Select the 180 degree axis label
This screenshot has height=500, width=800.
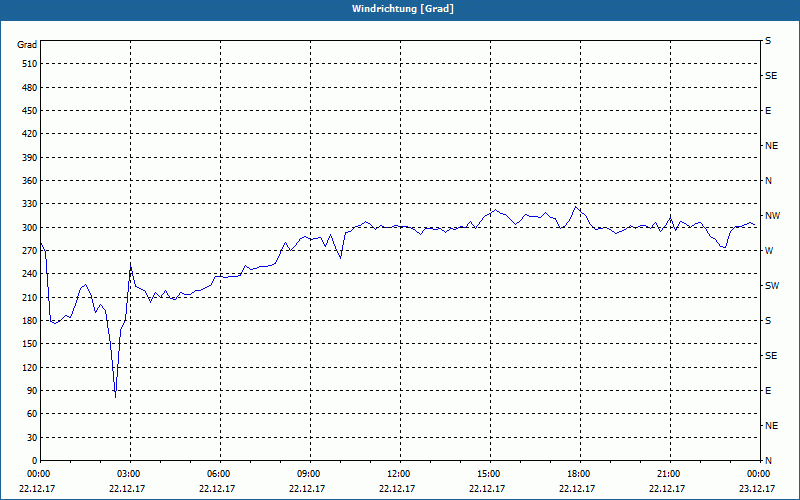click(x=30, y=321)
